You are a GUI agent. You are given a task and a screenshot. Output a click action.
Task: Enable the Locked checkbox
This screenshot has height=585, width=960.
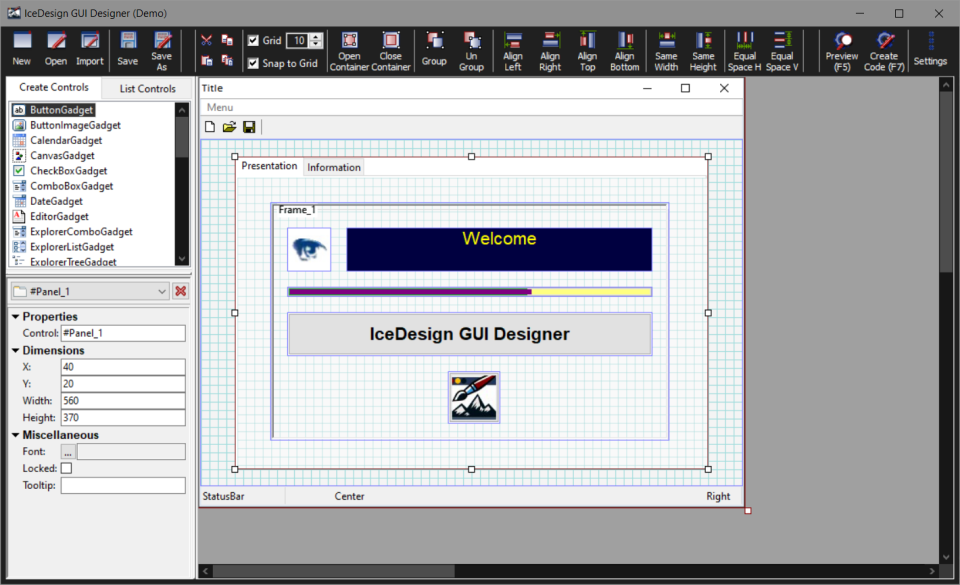[x=67, y=468]
